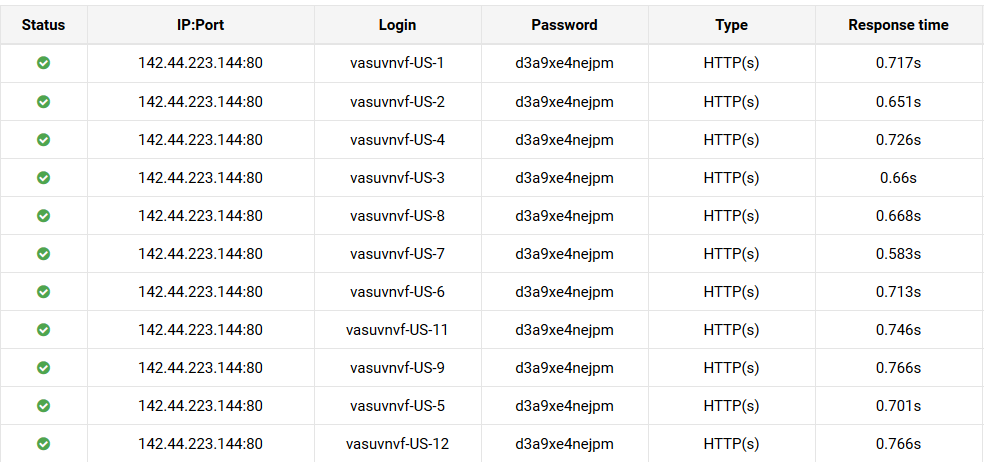The height and width of the screenshot is (462, 984).
Task: Click green check beside vasuvnvf-US-8
Action: [43, 215]
